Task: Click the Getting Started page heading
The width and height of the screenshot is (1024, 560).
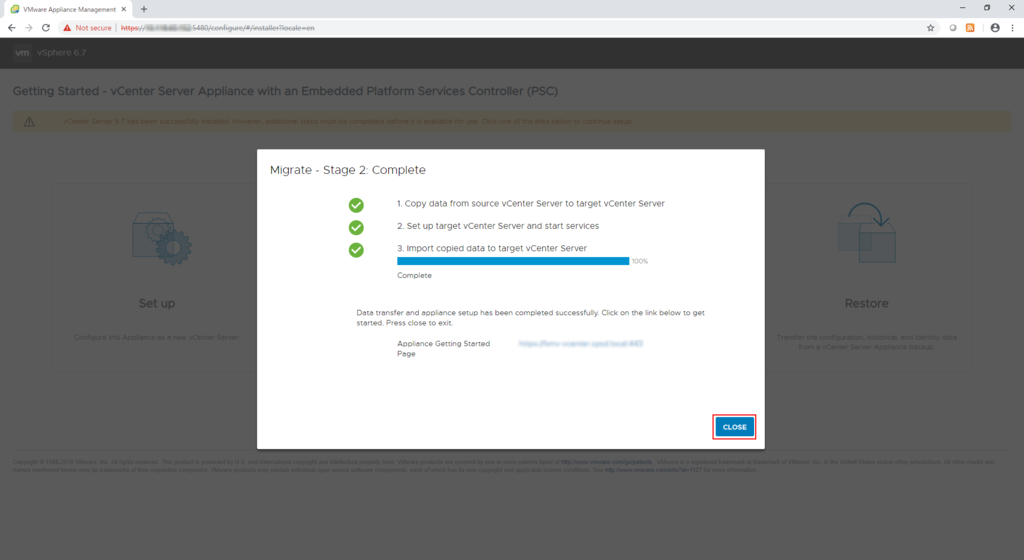Action: pos(285,91)
